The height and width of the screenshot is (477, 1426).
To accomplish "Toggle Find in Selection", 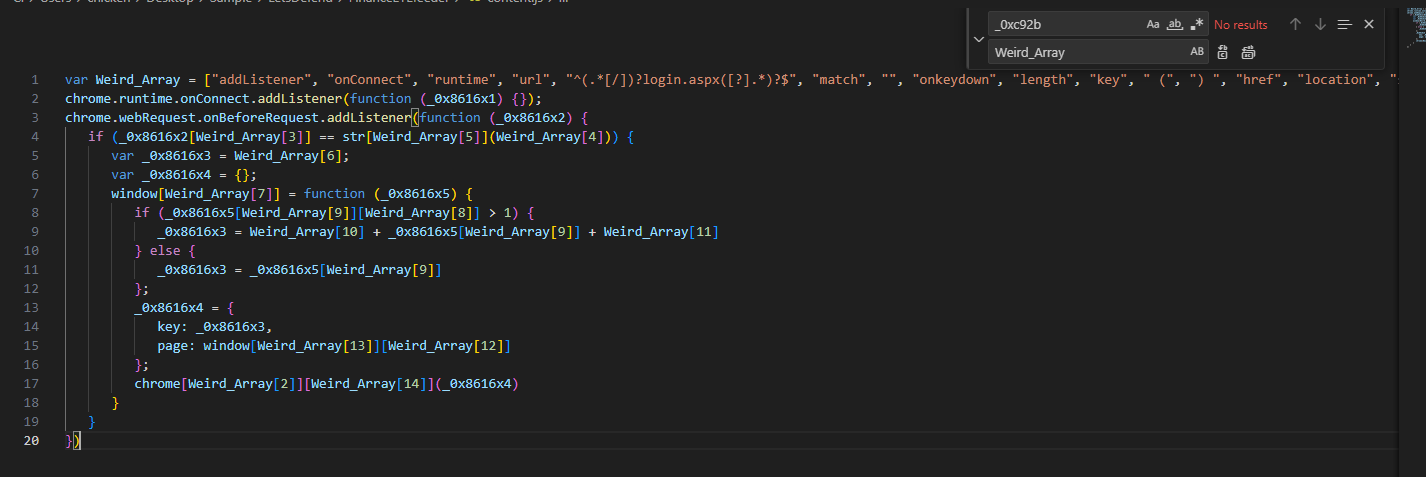I will coord(1345,25).
